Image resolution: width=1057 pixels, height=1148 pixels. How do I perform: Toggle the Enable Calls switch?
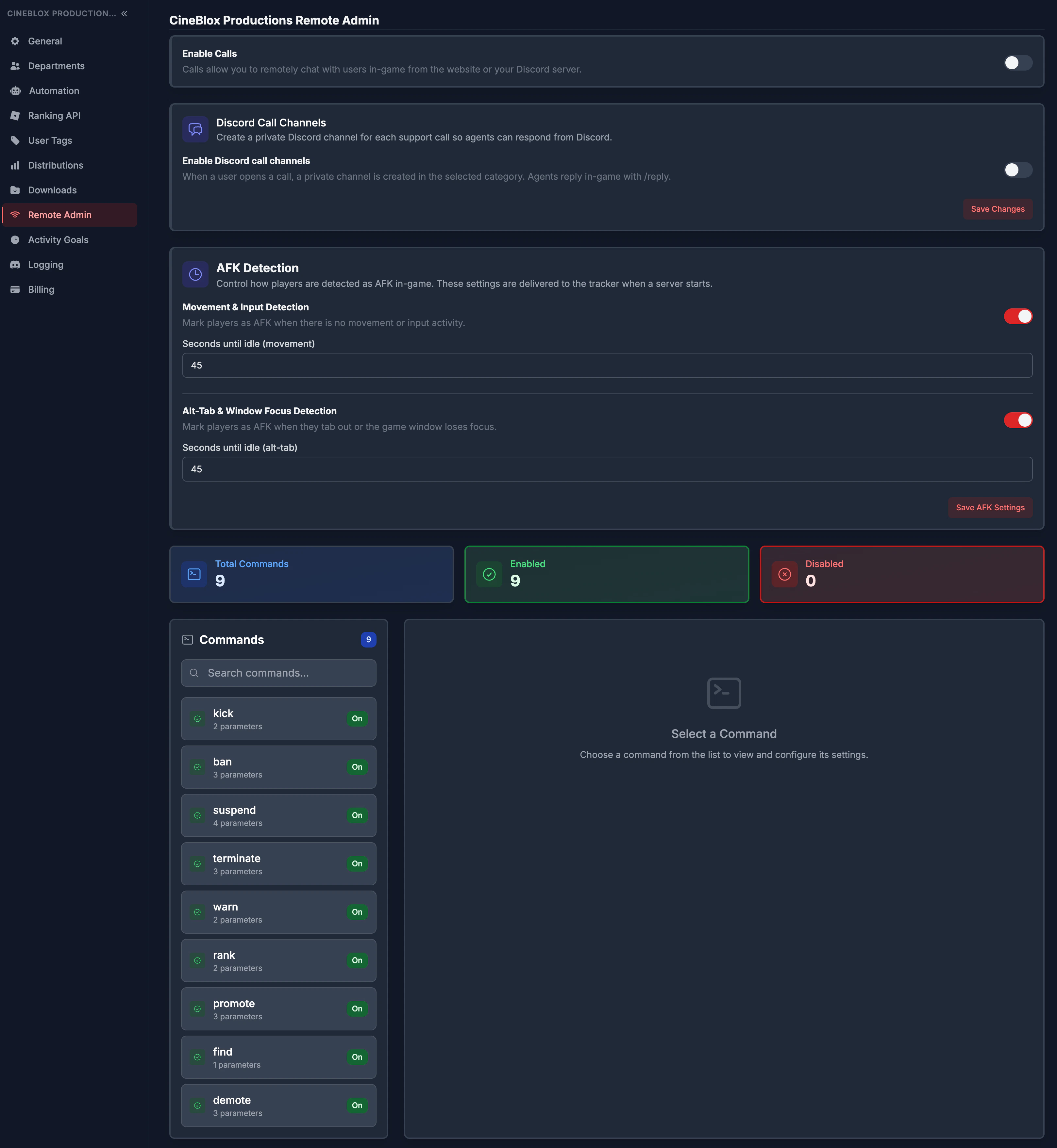click(x=1018, y=63)
